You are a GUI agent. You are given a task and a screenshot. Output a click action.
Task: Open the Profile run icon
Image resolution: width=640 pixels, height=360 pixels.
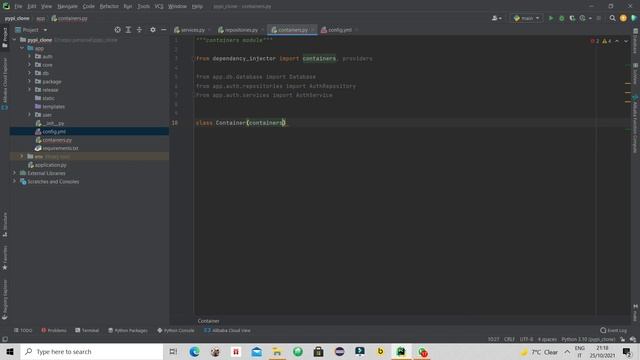point(583,18)
